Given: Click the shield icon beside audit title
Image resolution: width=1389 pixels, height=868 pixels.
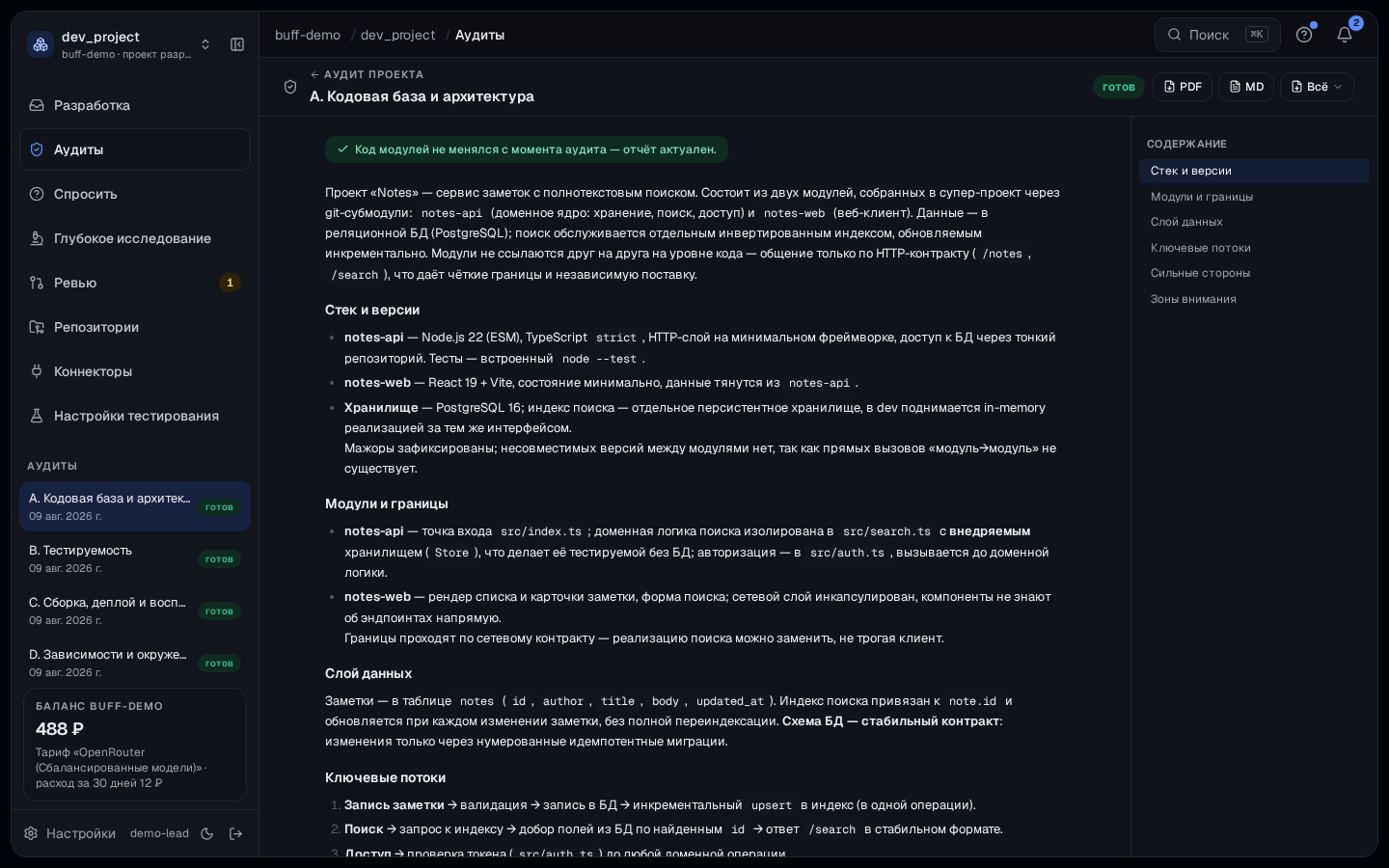Looking at the screenshot, I should click(x=290, y=87).
